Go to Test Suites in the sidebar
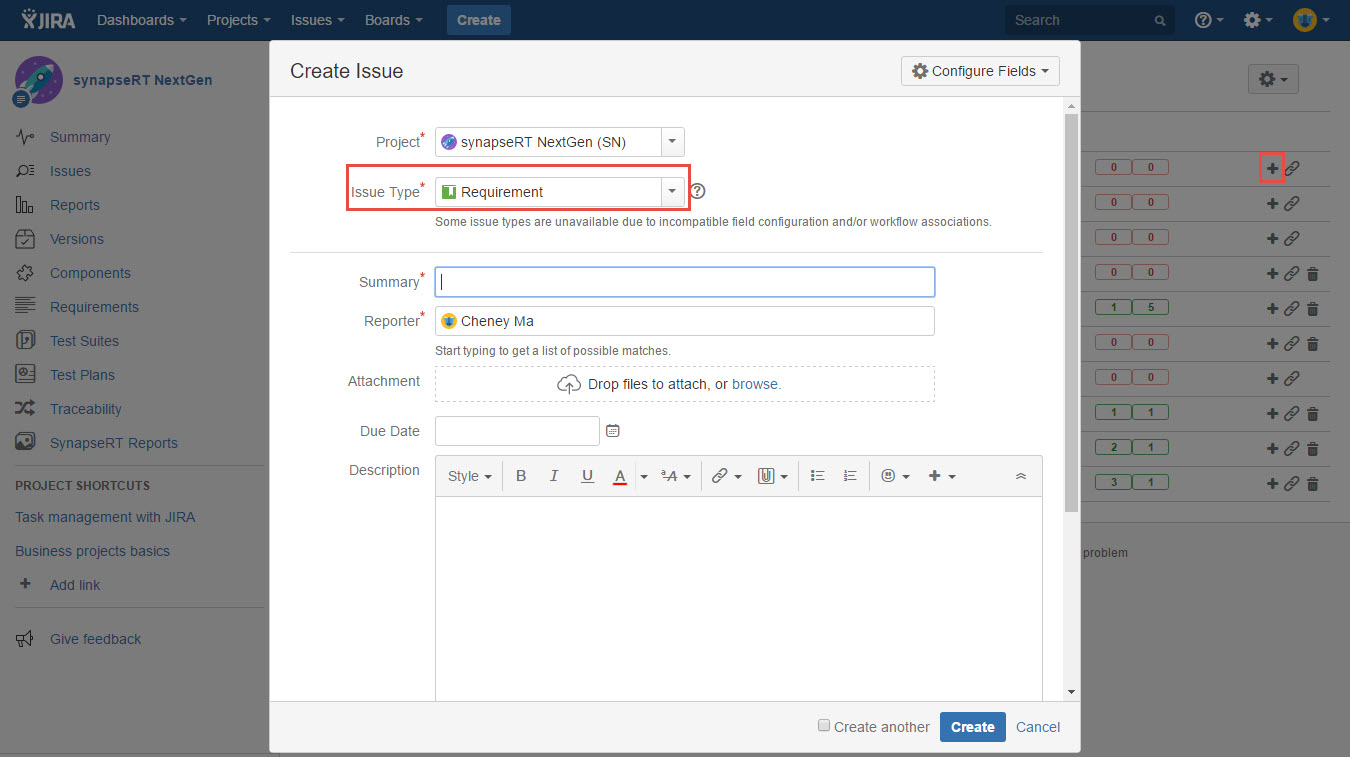The image size is (1350, 757). (84, 341)
